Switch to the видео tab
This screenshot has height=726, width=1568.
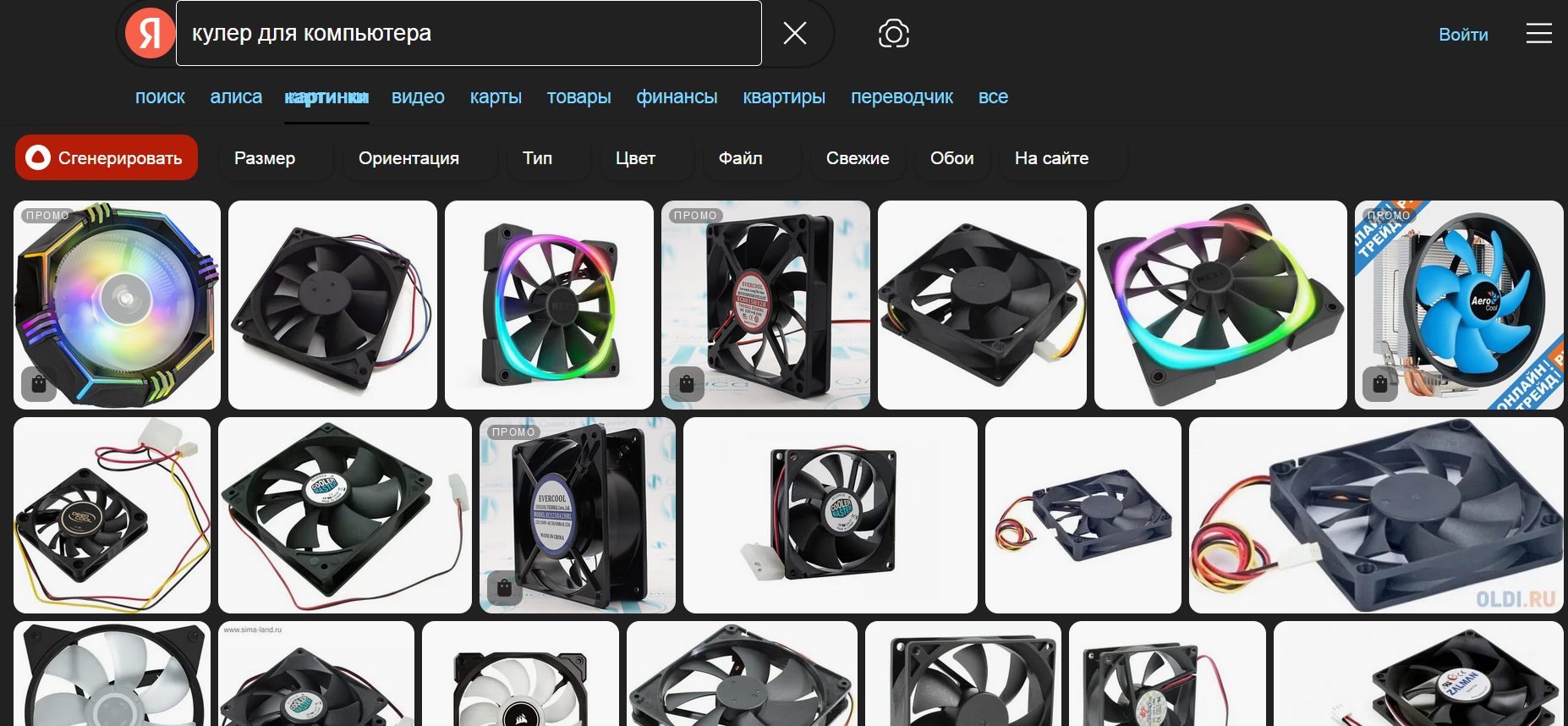pyautogui.click(x=418, y=96)
